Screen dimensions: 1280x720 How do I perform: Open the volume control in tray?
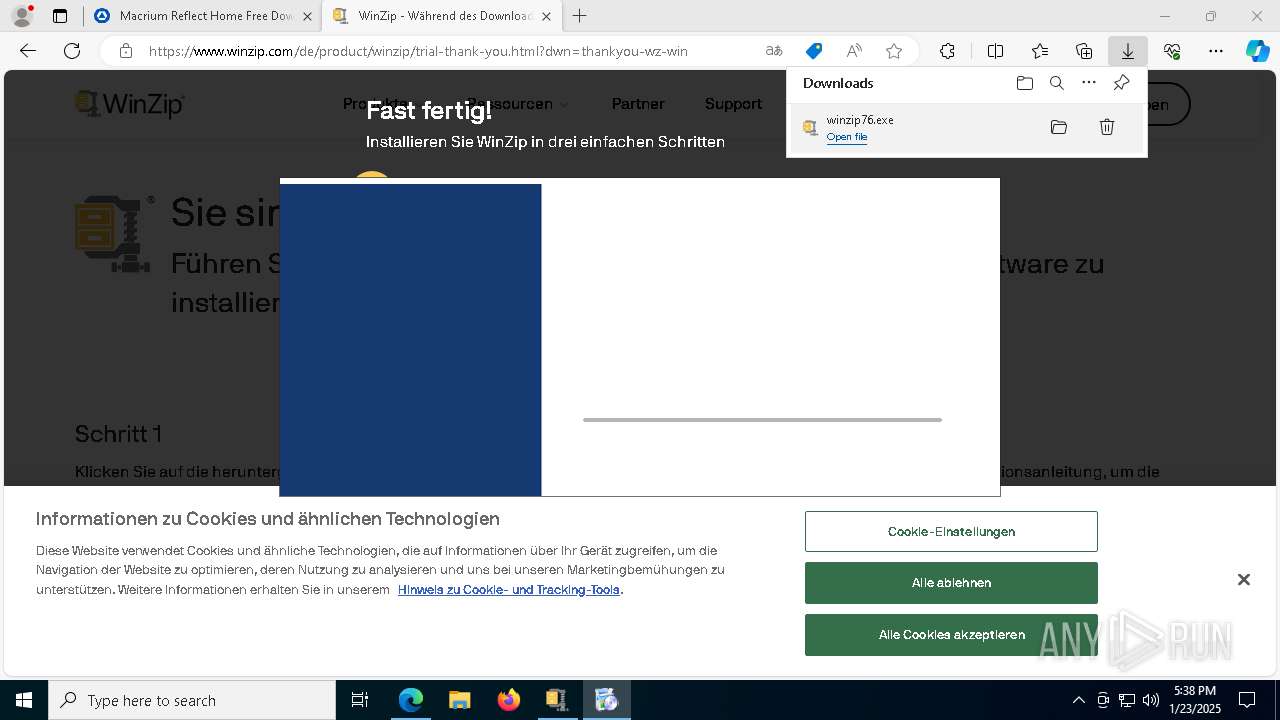tap(1151, 700)
